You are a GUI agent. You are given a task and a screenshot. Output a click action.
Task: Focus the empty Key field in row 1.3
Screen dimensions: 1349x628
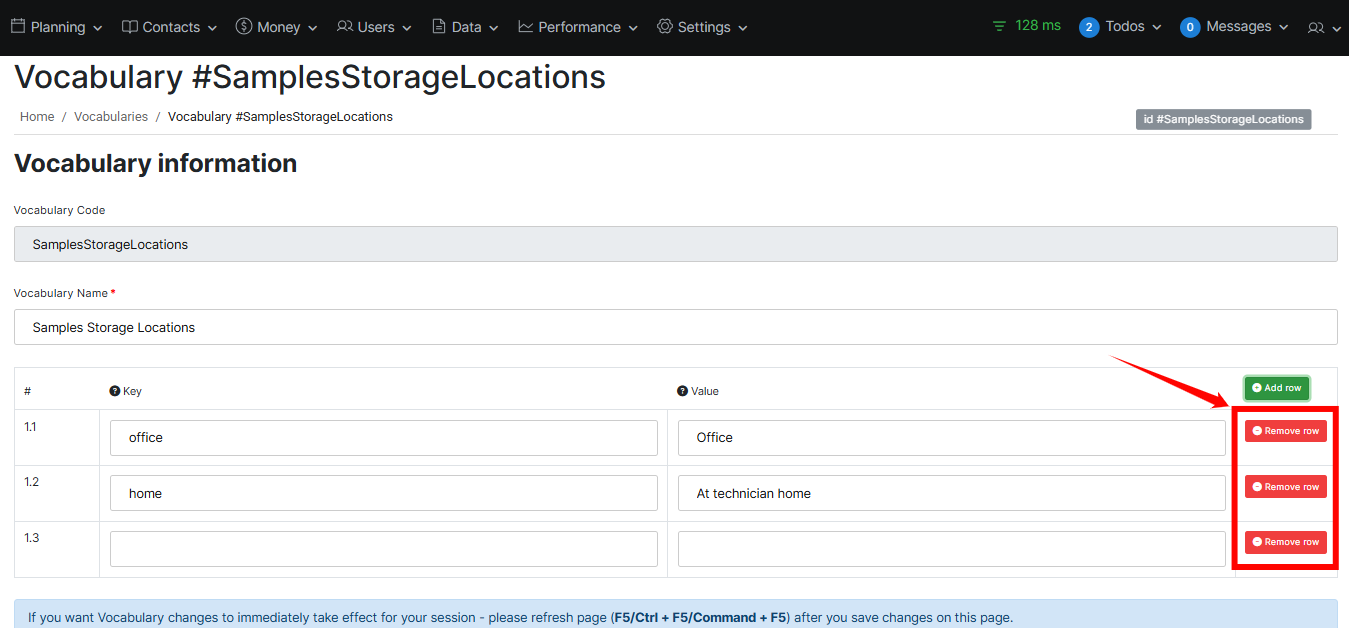pos(383,549)
